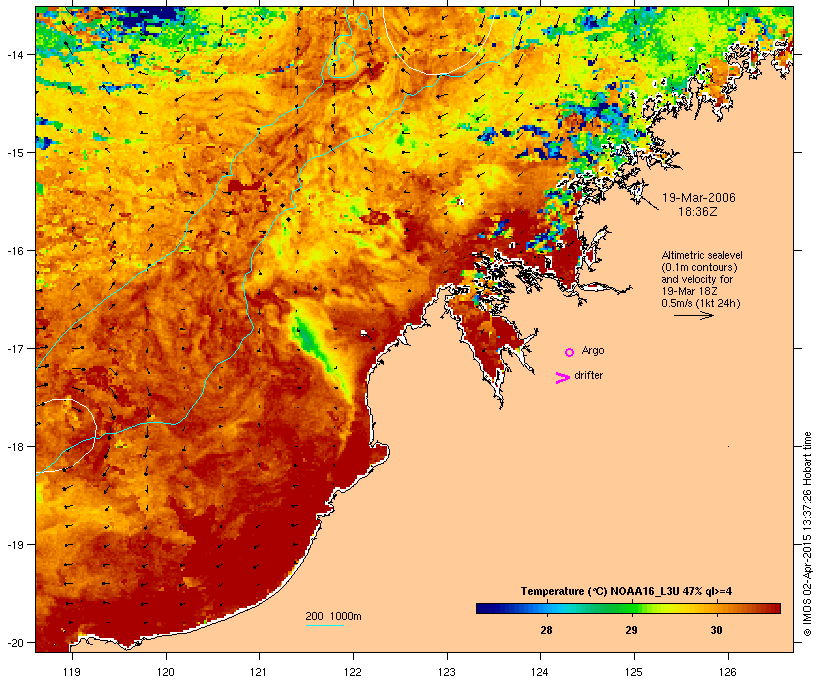Click the longitude axis label 120
This screenshot has height=680, width=820.
click(166, 672)
